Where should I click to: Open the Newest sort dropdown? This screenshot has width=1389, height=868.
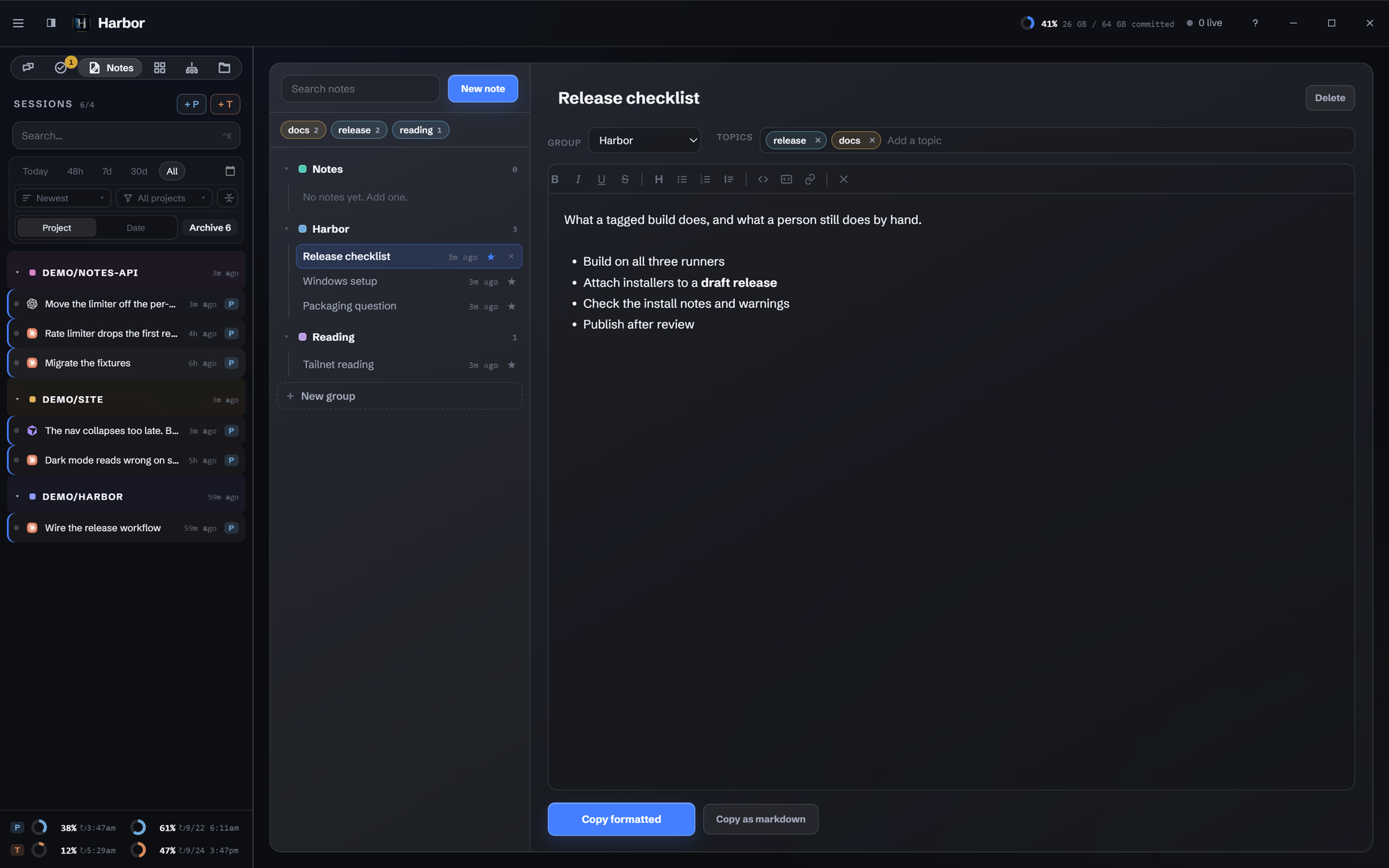63,198
